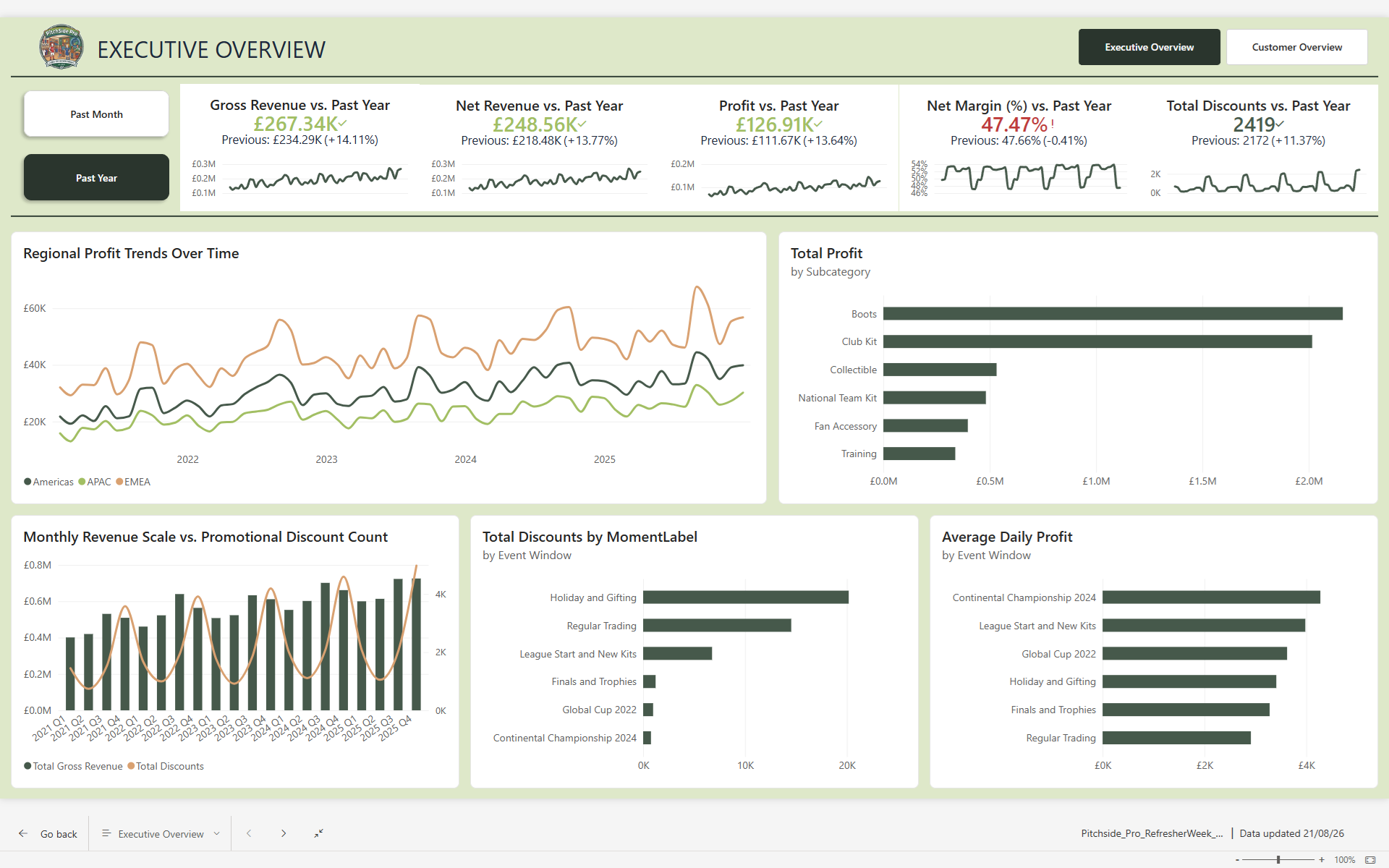The image size is (1389, 868).
Task: Click the PitchSide Pro logo
Action: point(61,47)
